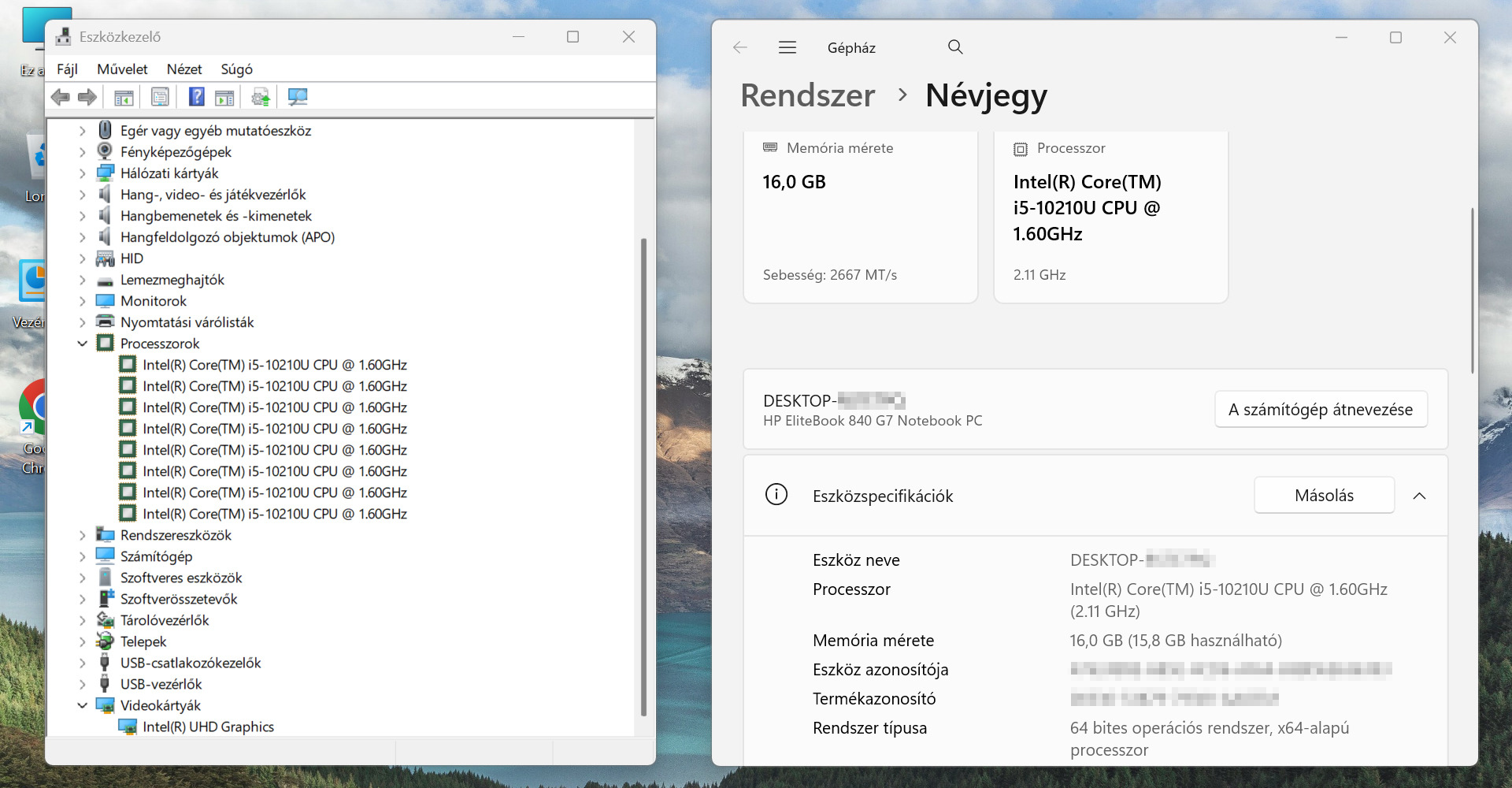Click the '2.11 GHz' text in the Processzor card
Image resolution: width=1512 pixels, height=788 pixels.
[1039, 275]
